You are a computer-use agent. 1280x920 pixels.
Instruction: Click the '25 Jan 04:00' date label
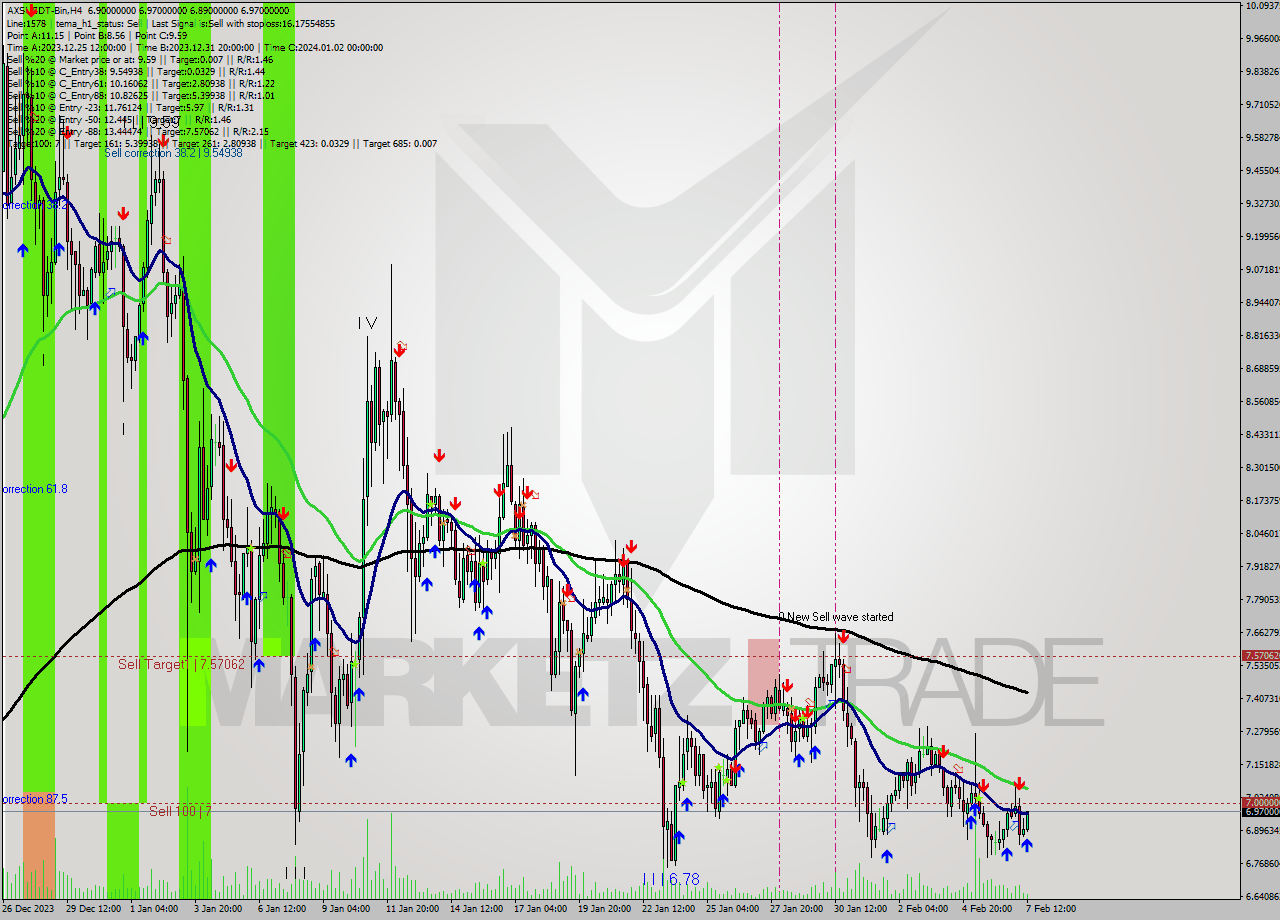coord(733,909)
